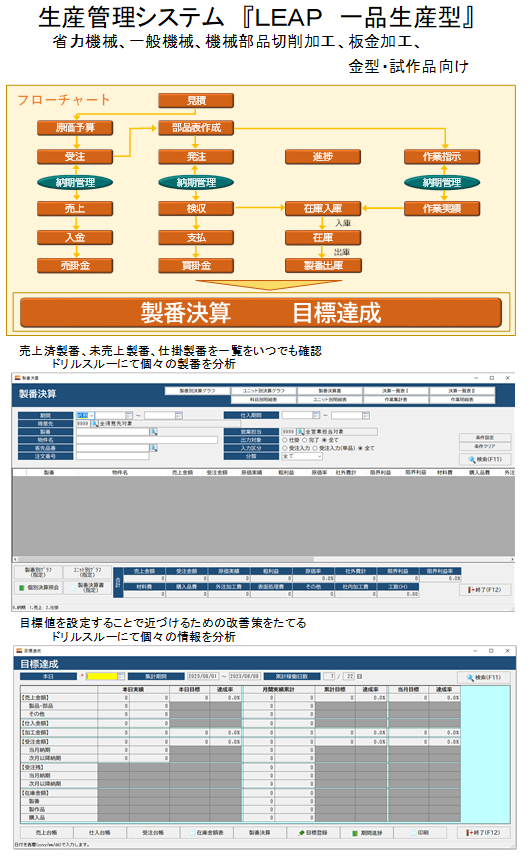The width and height of the screenshot is (530, 857).
Task: Open the calendar icon of the 期間 start date
Action: pos(129,415)
